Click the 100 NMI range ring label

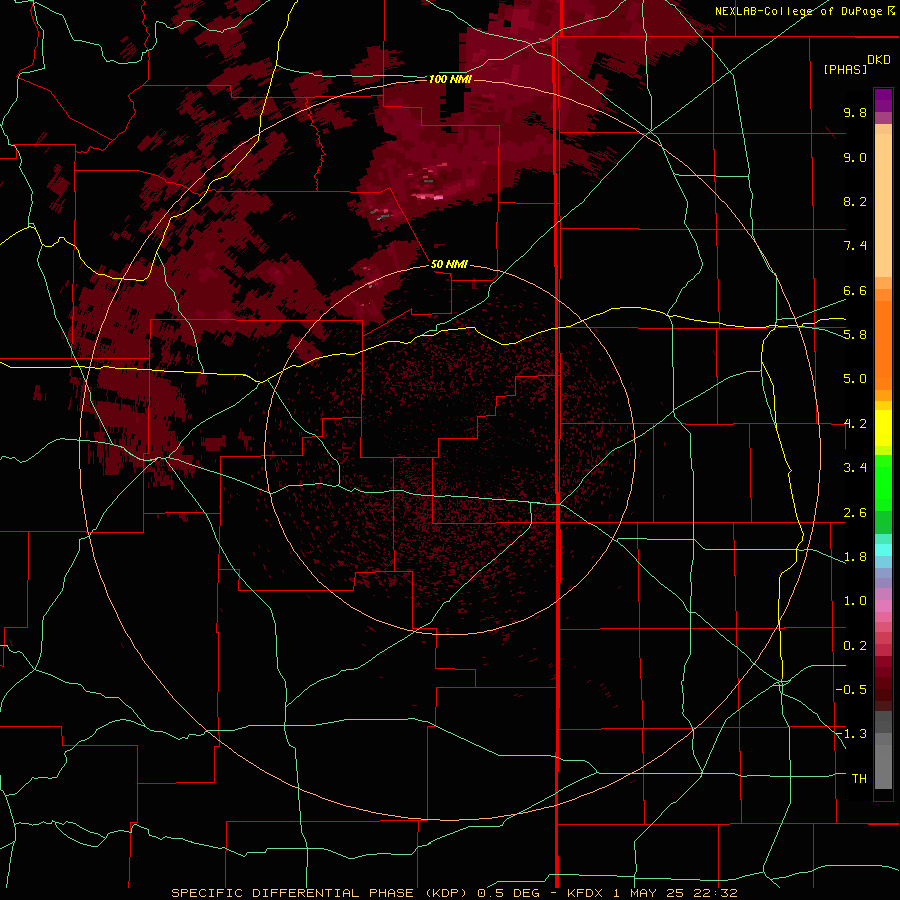[450, 79]
